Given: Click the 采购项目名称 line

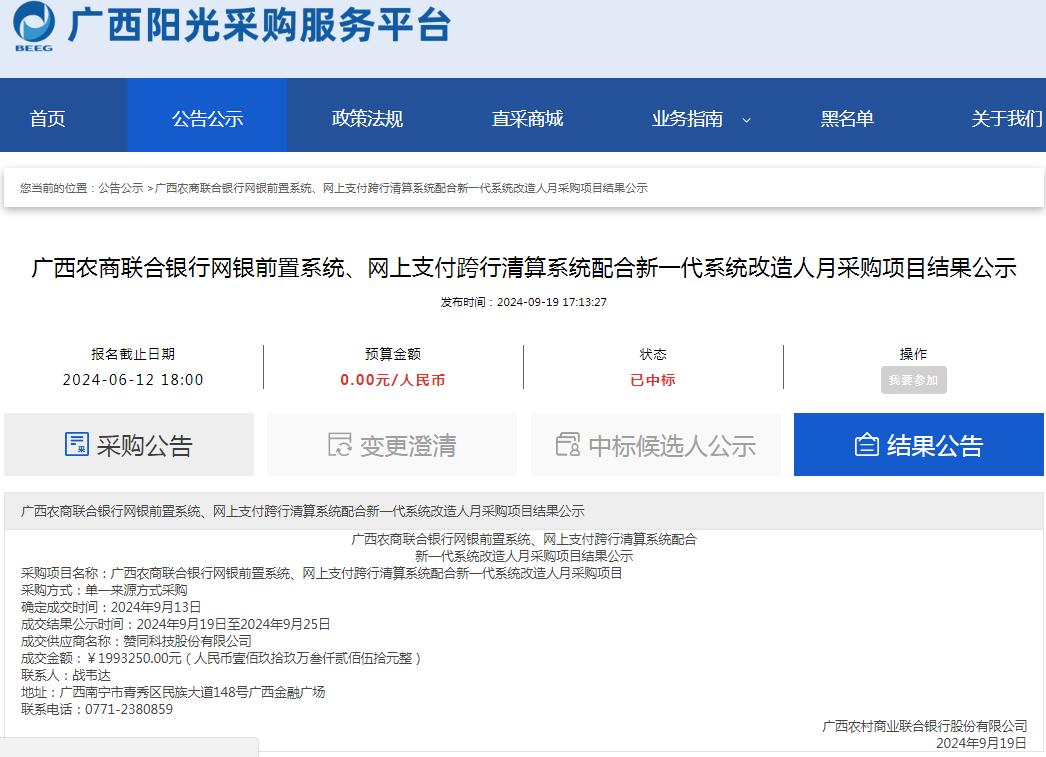Looking at the screenshot, I should point(322,573).
